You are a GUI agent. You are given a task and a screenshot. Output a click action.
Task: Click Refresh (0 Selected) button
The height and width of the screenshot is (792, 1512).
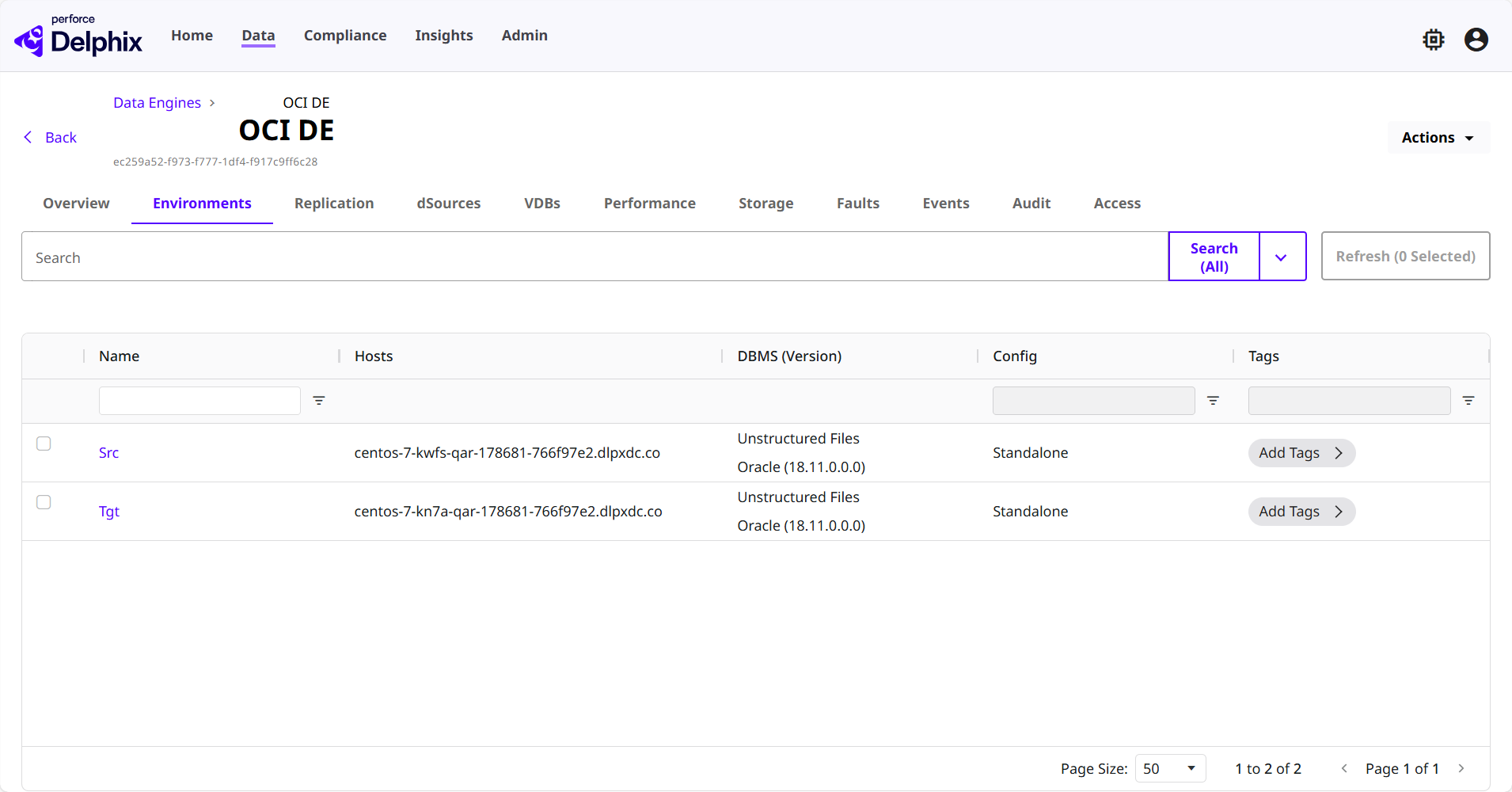tap(1406, 257)
